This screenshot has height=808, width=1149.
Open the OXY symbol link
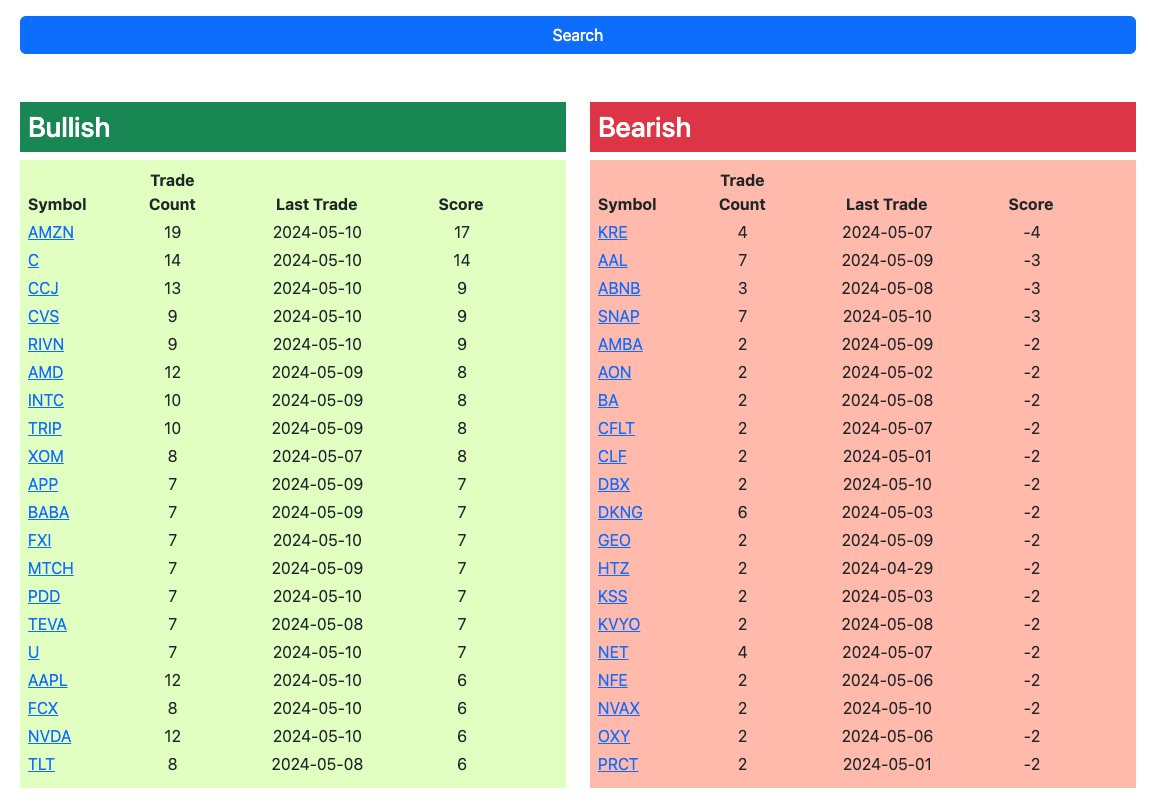pos(614,736)
